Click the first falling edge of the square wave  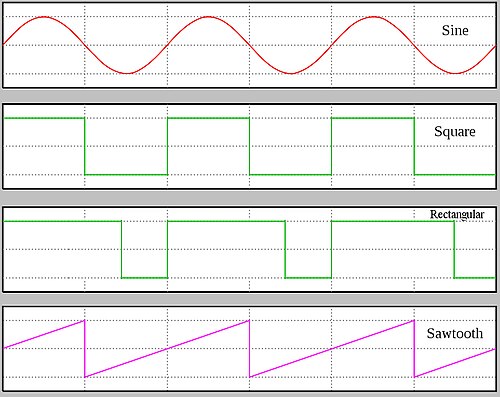click(x=85, y=146)
